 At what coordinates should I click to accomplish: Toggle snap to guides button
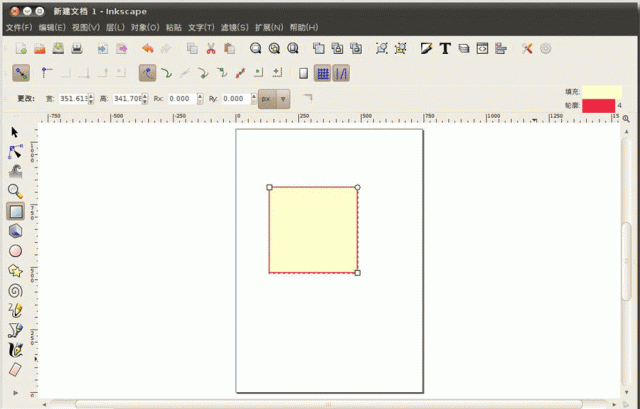pos(341,73)
